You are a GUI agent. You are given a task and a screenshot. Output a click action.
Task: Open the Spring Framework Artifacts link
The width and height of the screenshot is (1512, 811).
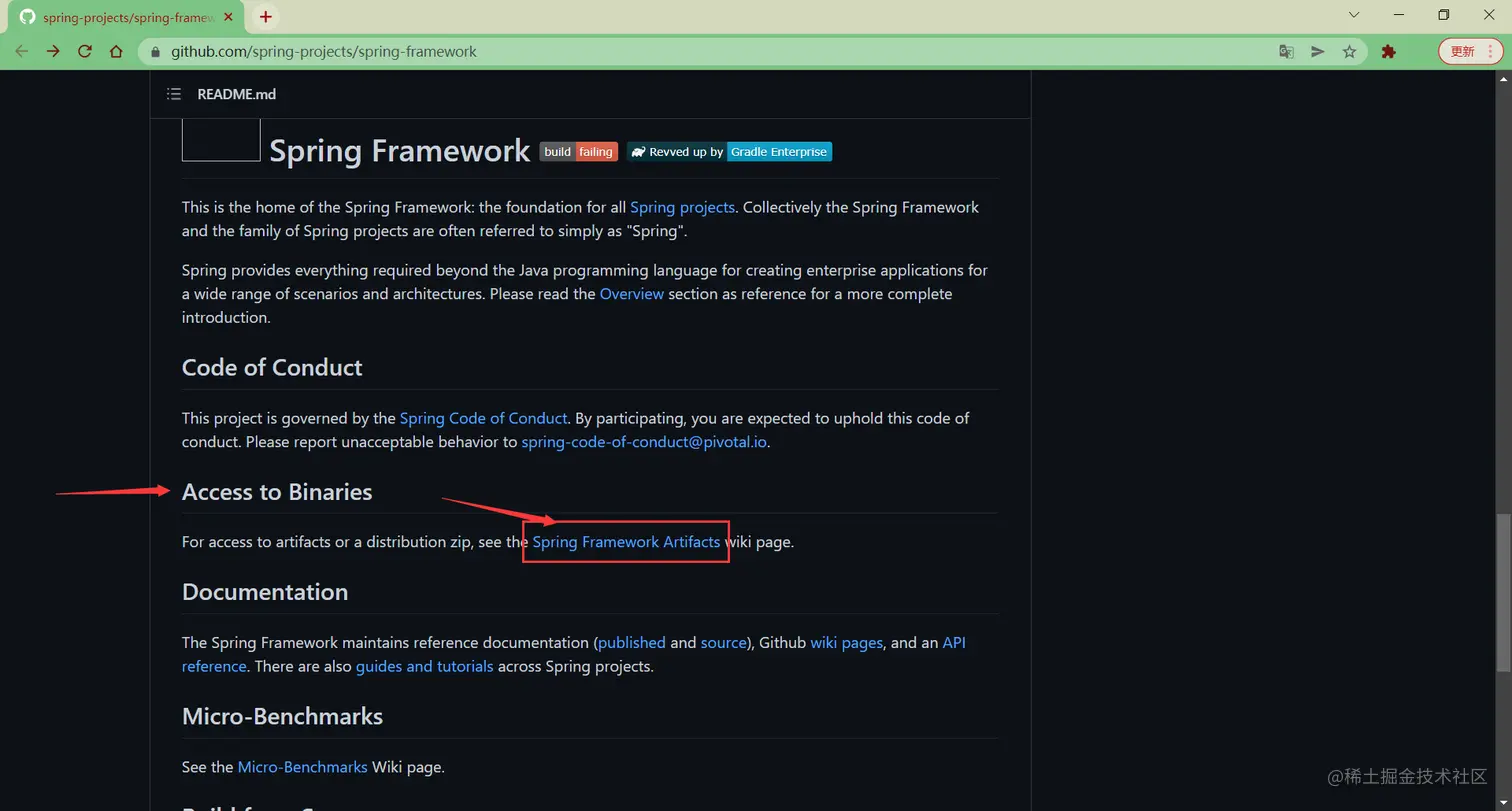click(x=626, y=542)
